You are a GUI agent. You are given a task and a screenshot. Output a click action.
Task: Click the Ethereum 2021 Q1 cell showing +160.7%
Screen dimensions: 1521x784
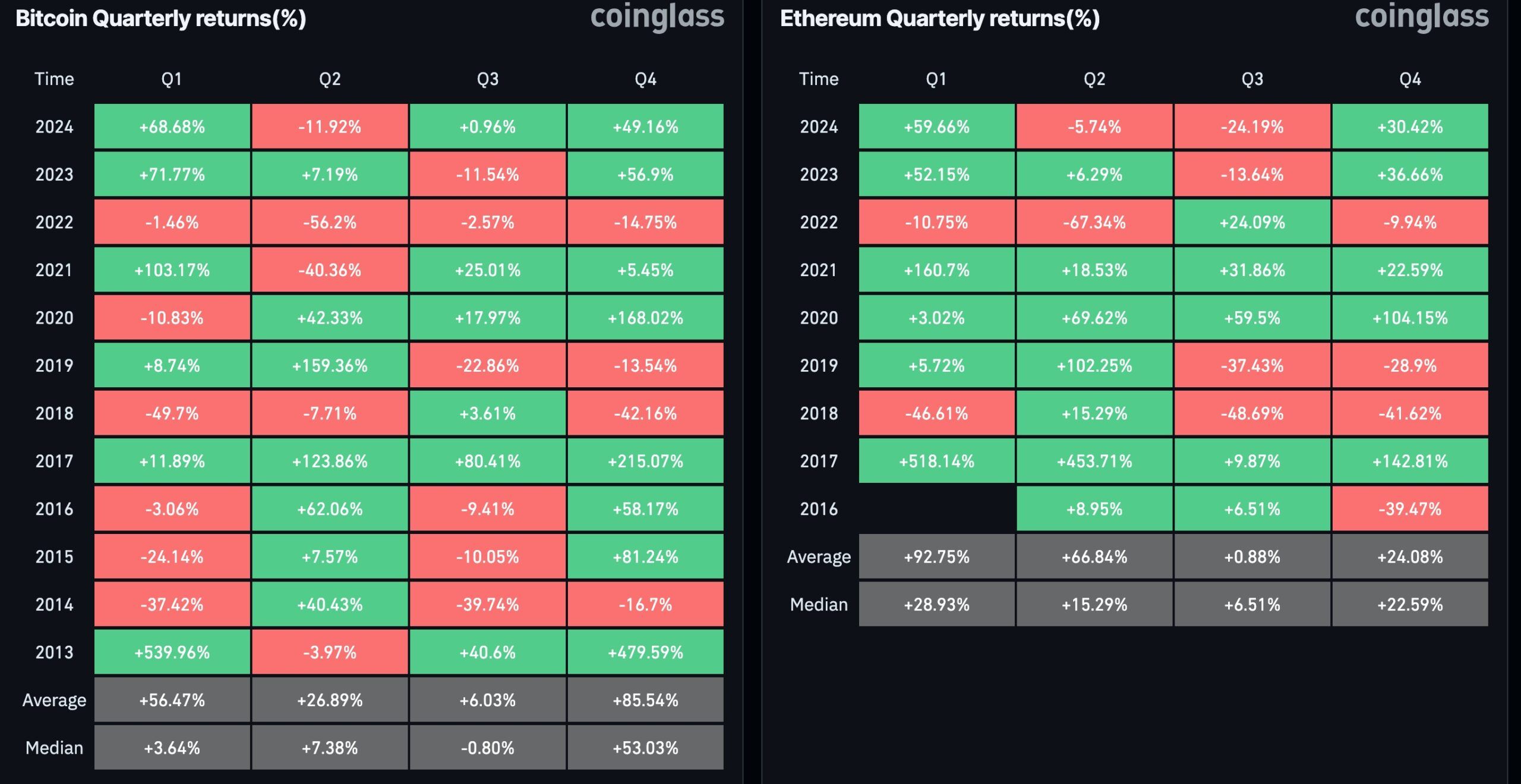point(936,270)
